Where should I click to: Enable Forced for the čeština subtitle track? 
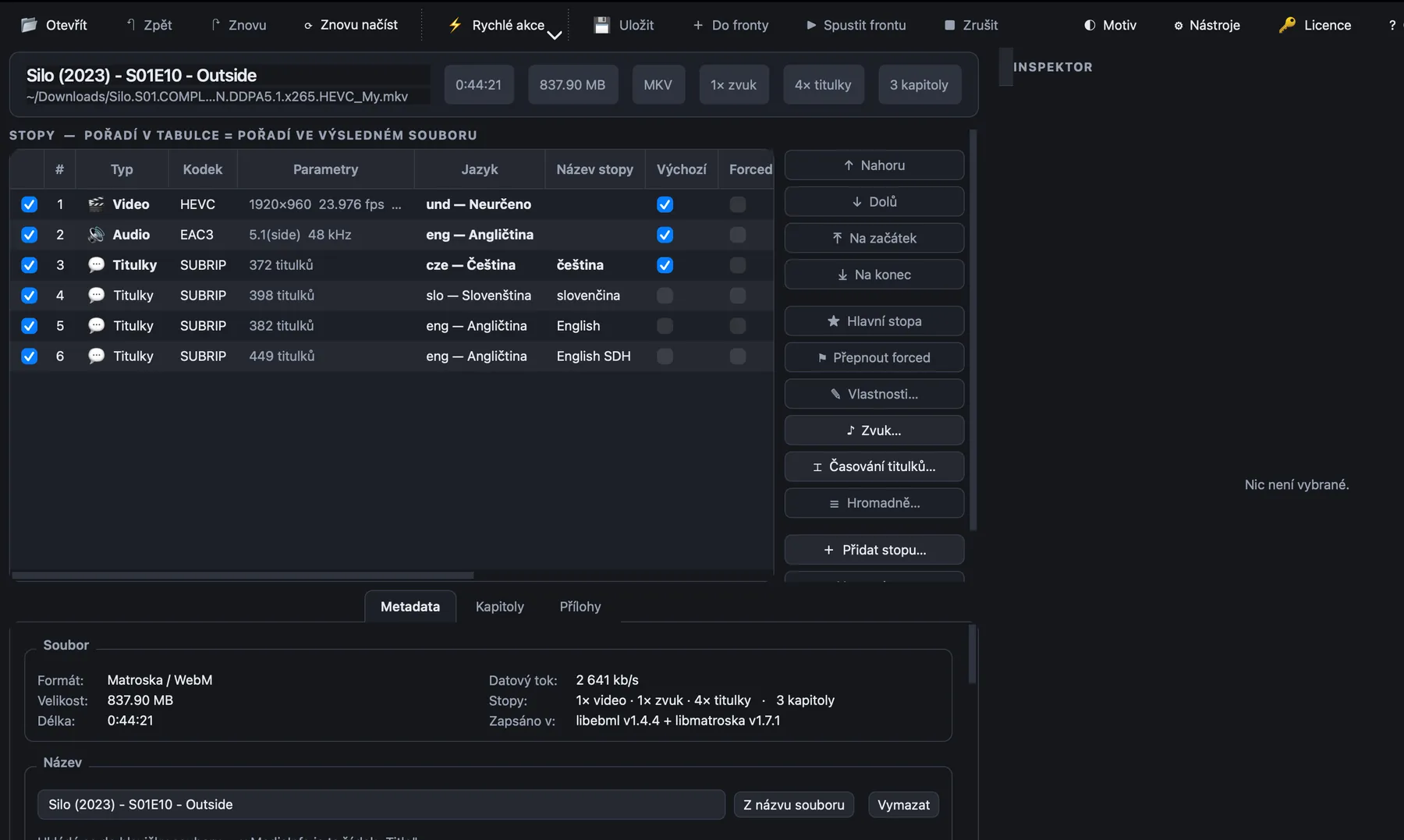click(737, 265)
